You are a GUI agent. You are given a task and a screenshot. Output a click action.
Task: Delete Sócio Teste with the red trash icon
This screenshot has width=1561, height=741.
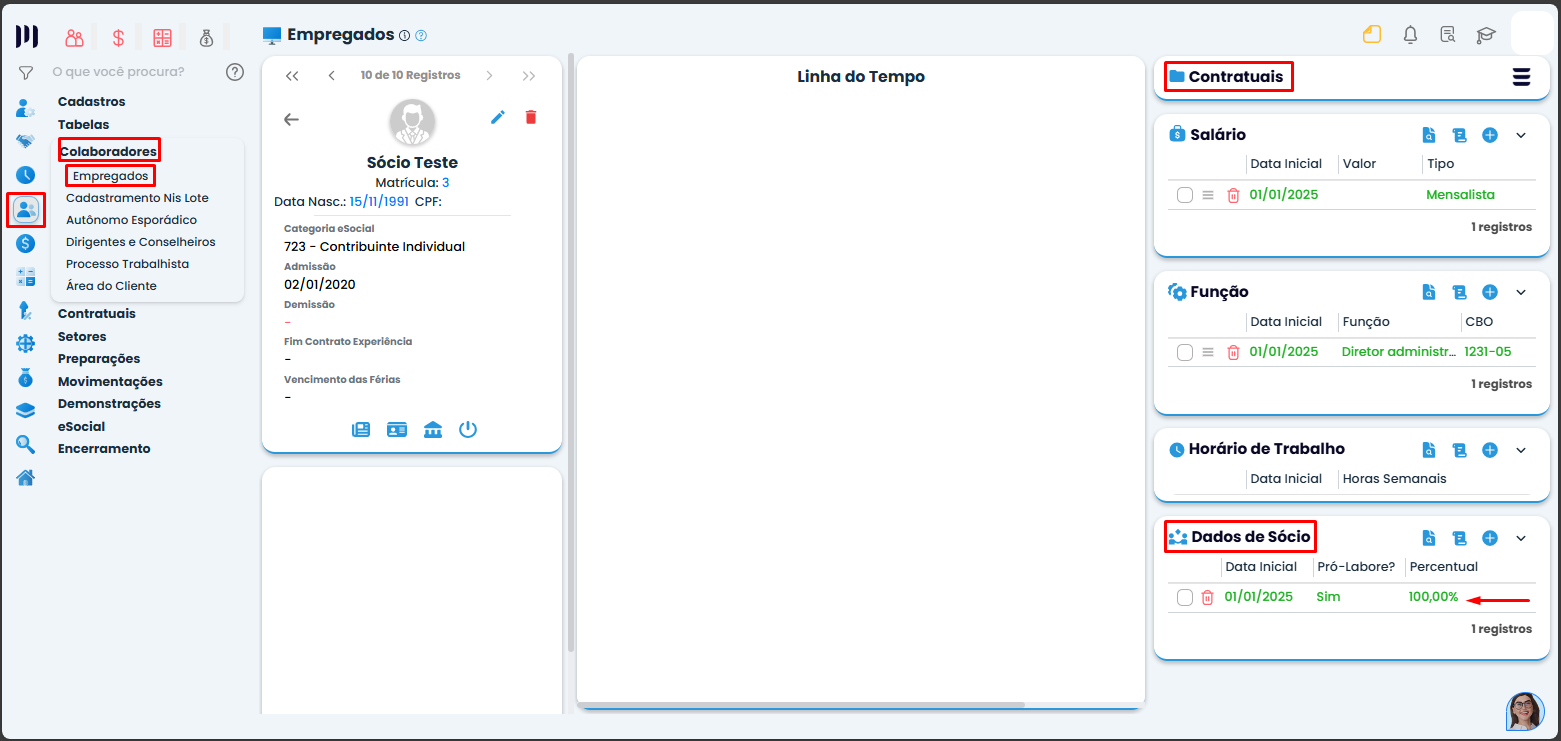531,117
